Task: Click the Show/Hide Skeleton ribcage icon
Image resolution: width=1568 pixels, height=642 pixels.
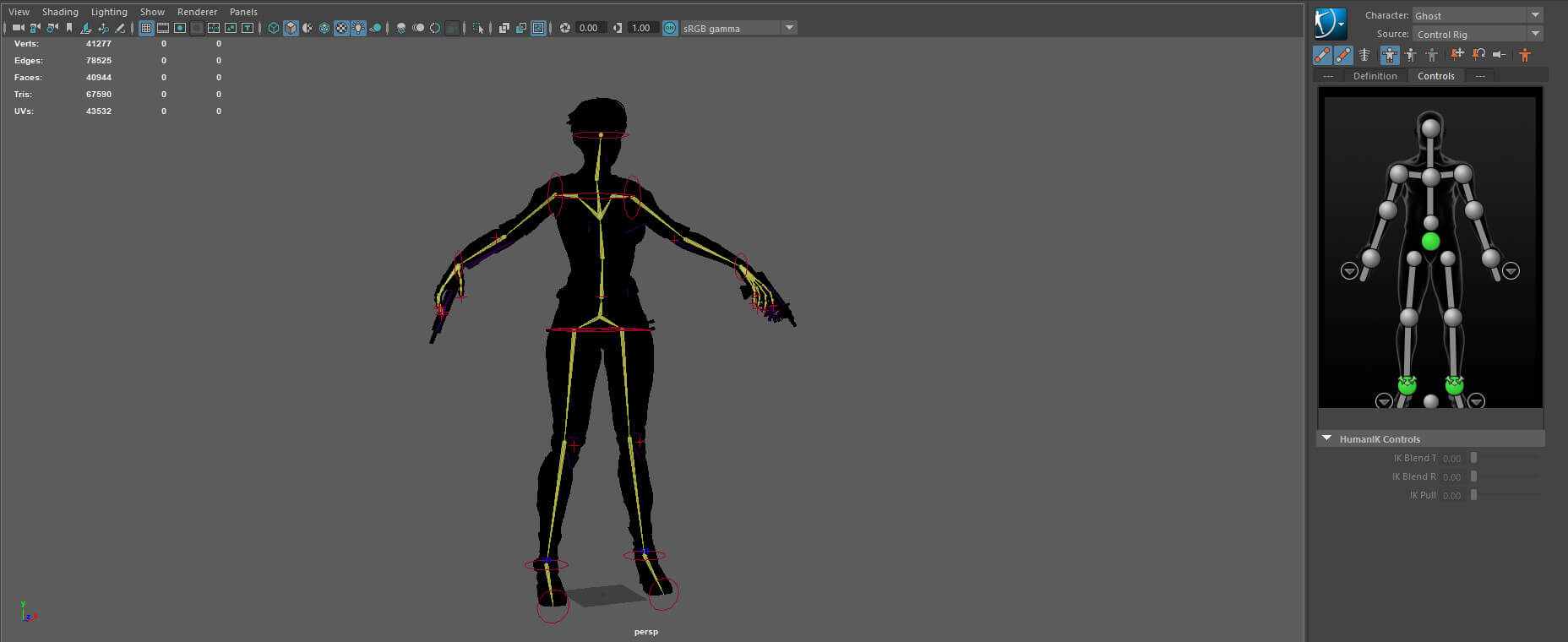Action: 1364,55
